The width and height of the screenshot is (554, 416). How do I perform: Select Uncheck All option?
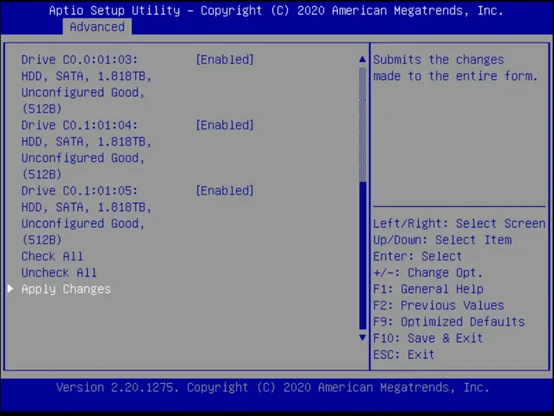59,273
